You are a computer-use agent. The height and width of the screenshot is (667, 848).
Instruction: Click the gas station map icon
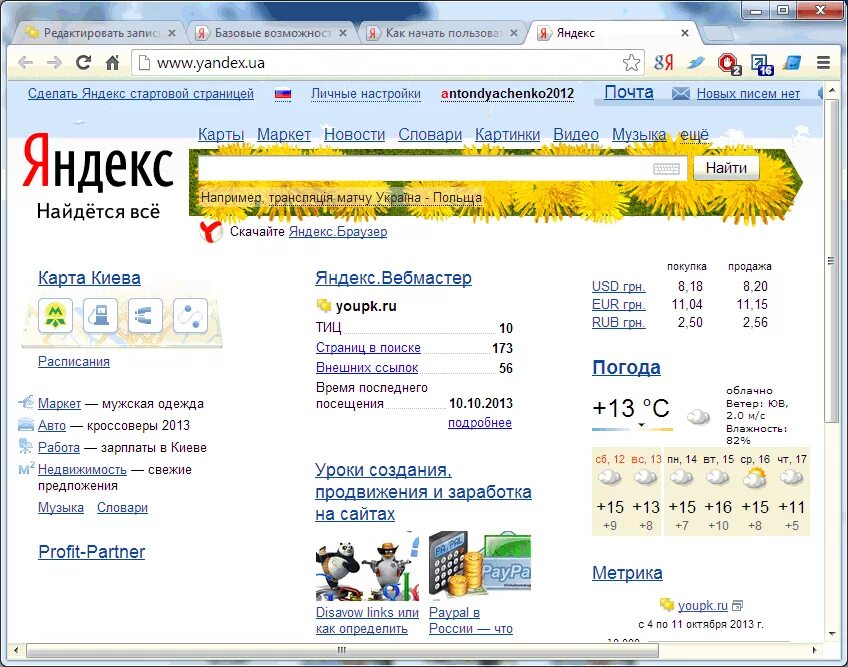(x=100, y=315)
